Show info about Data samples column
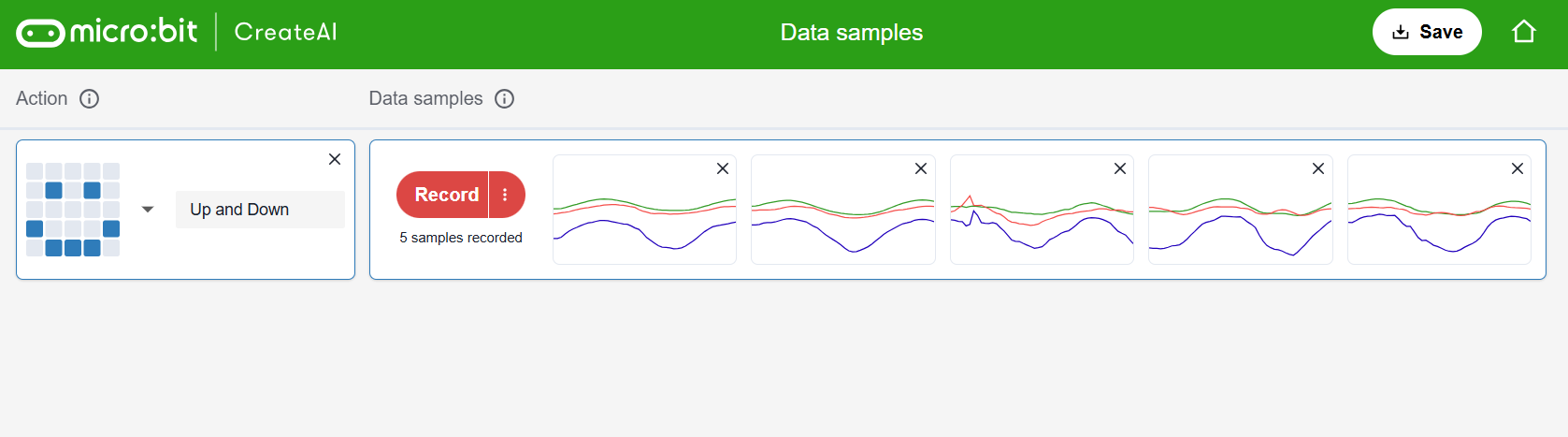Image resolution: width=1568 pixels, height=437 pixels. 505,99
